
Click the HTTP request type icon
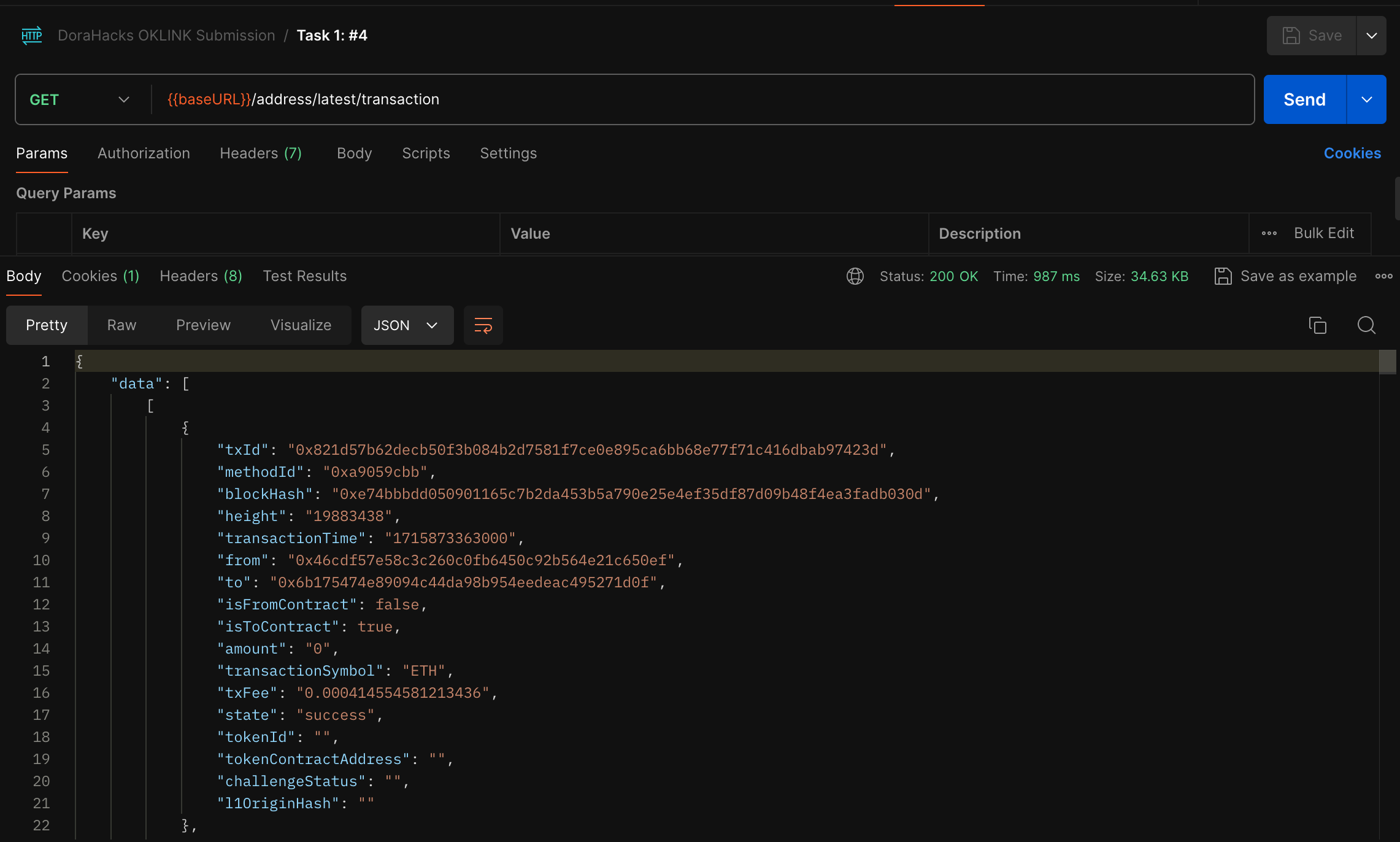coord(31,36)
